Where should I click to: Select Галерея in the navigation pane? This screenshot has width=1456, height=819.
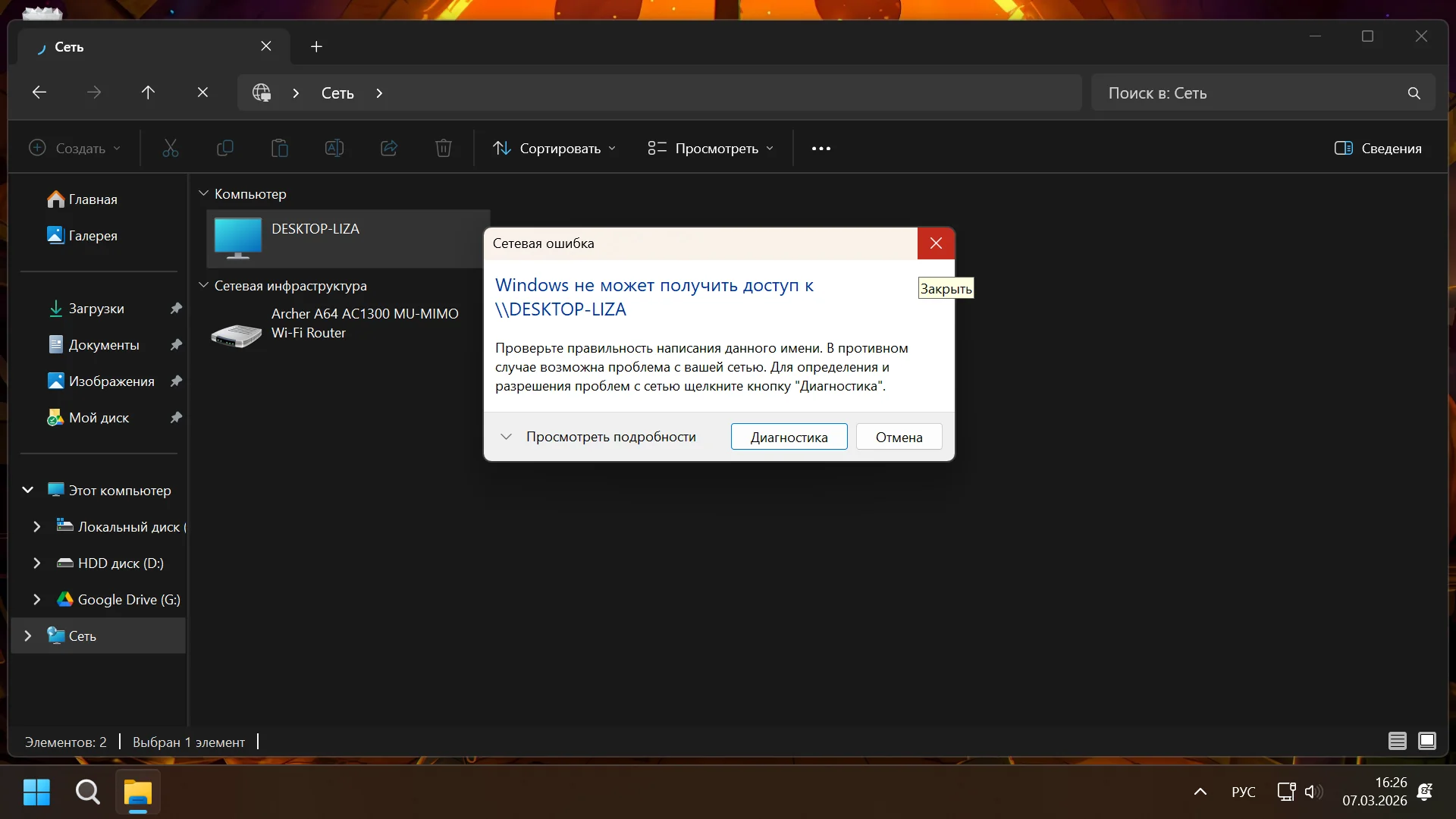[93, 236]
